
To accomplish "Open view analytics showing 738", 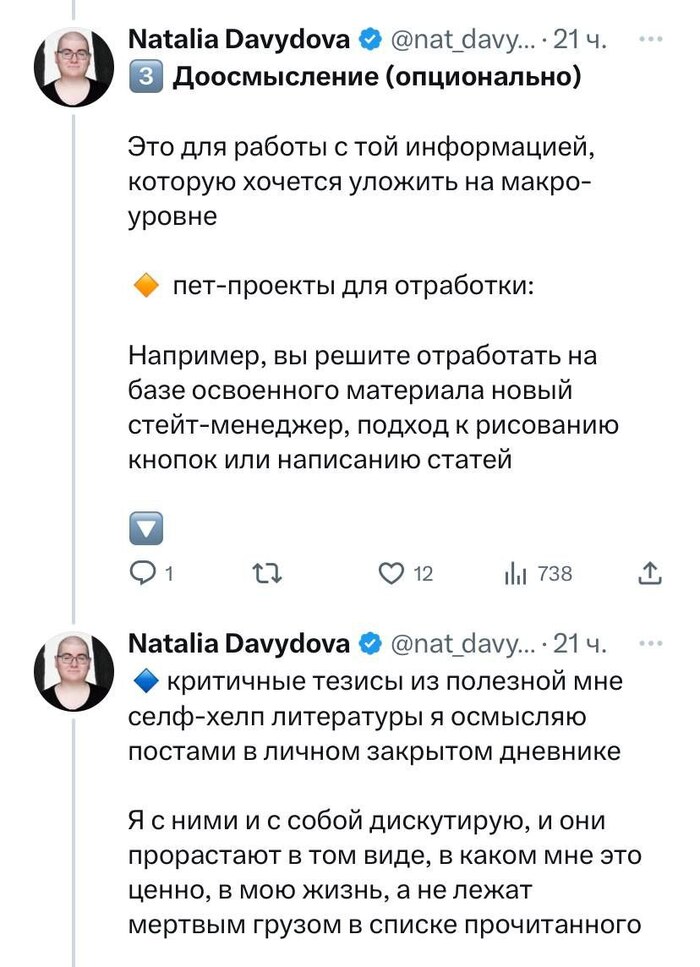I will 515,573.
